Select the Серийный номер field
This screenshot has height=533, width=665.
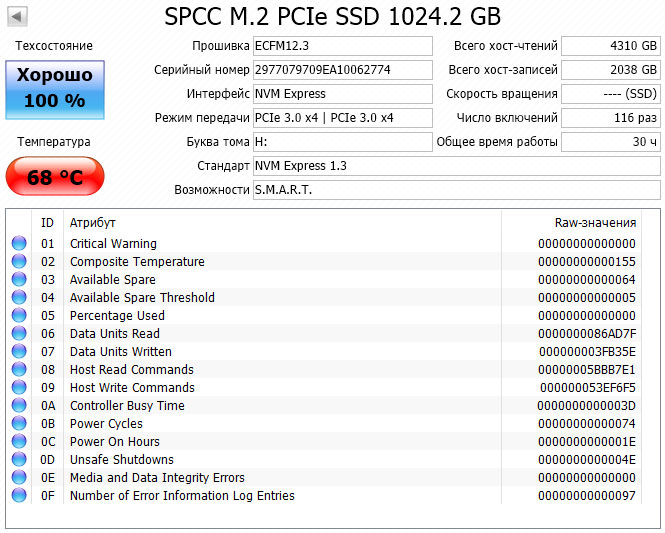[x=343, y=70]
